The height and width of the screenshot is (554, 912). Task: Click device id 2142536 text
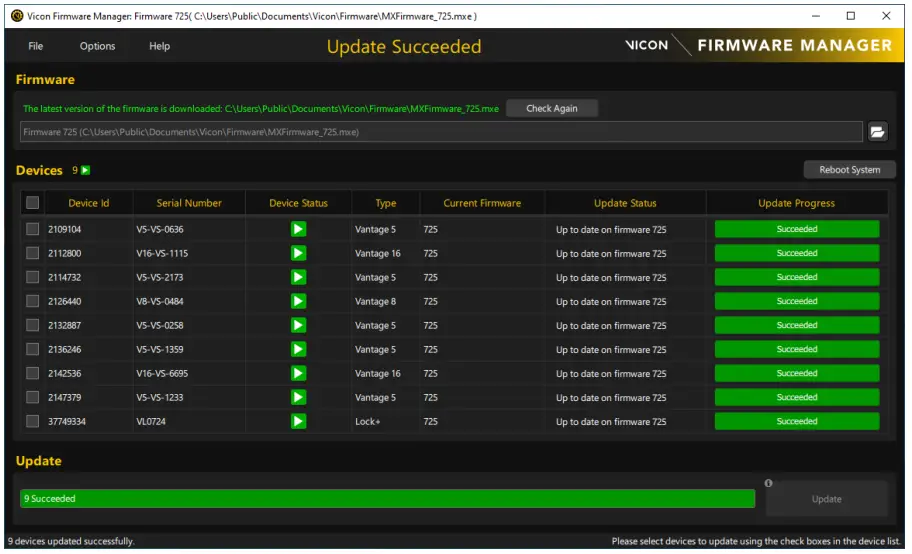pyautogui.click(x=65, y=373)
